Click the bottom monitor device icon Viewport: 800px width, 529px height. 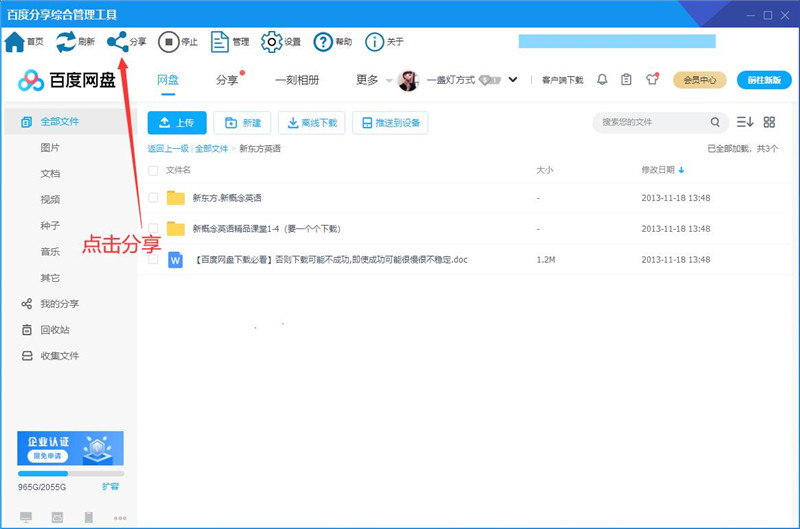(26, 517)
